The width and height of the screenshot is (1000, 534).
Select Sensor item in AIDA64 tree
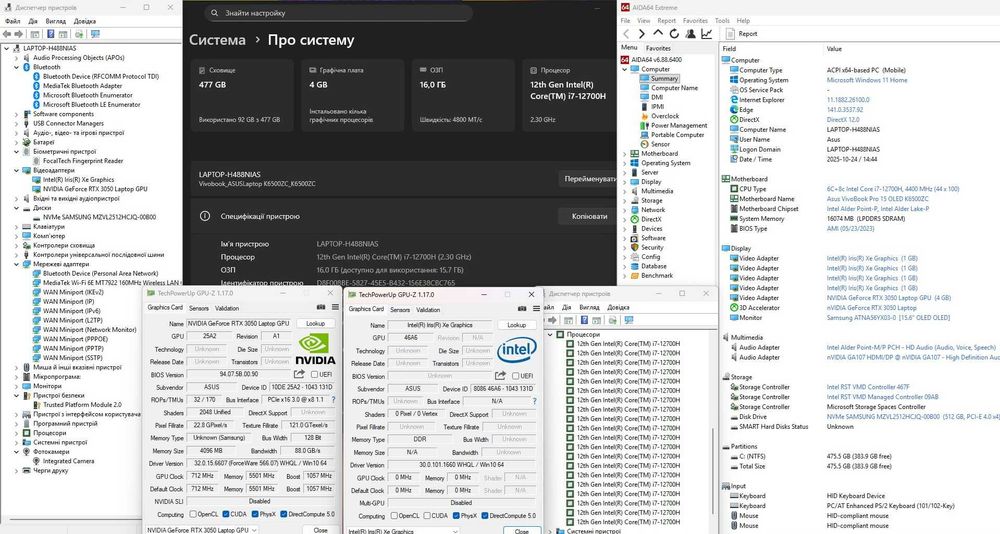[660, 144]
